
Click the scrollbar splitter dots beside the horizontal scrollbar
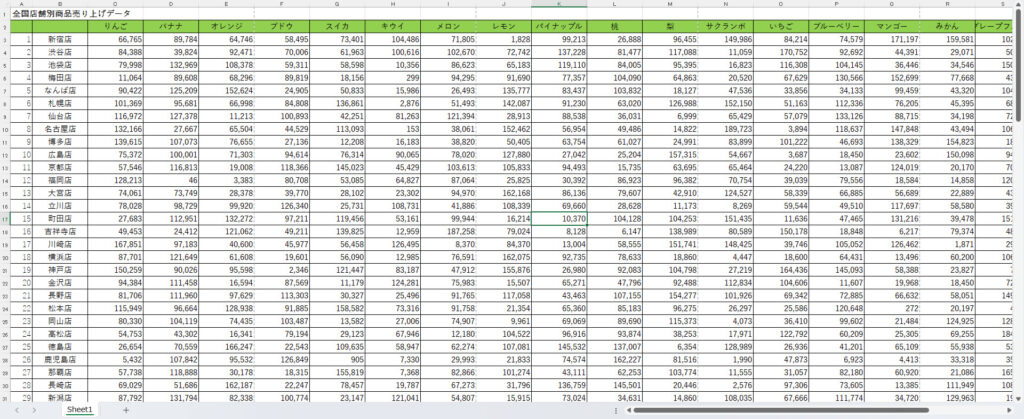click(x=615, y=410)
